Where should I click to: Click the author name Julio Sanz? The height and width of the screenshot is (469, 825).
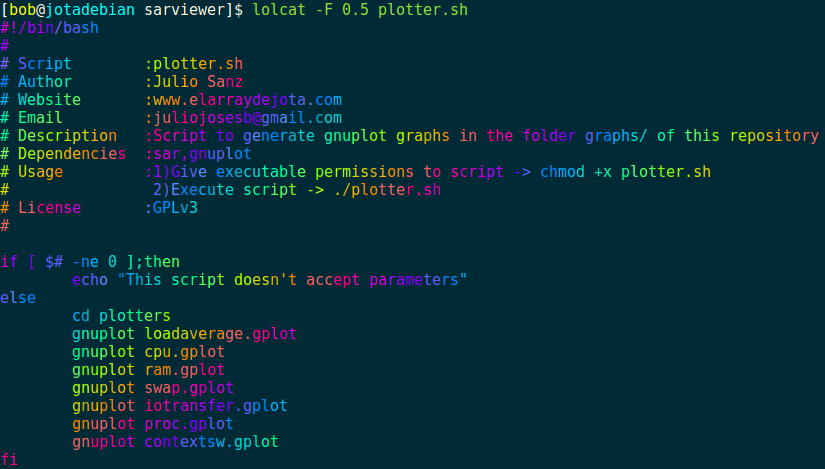point(198,82)
